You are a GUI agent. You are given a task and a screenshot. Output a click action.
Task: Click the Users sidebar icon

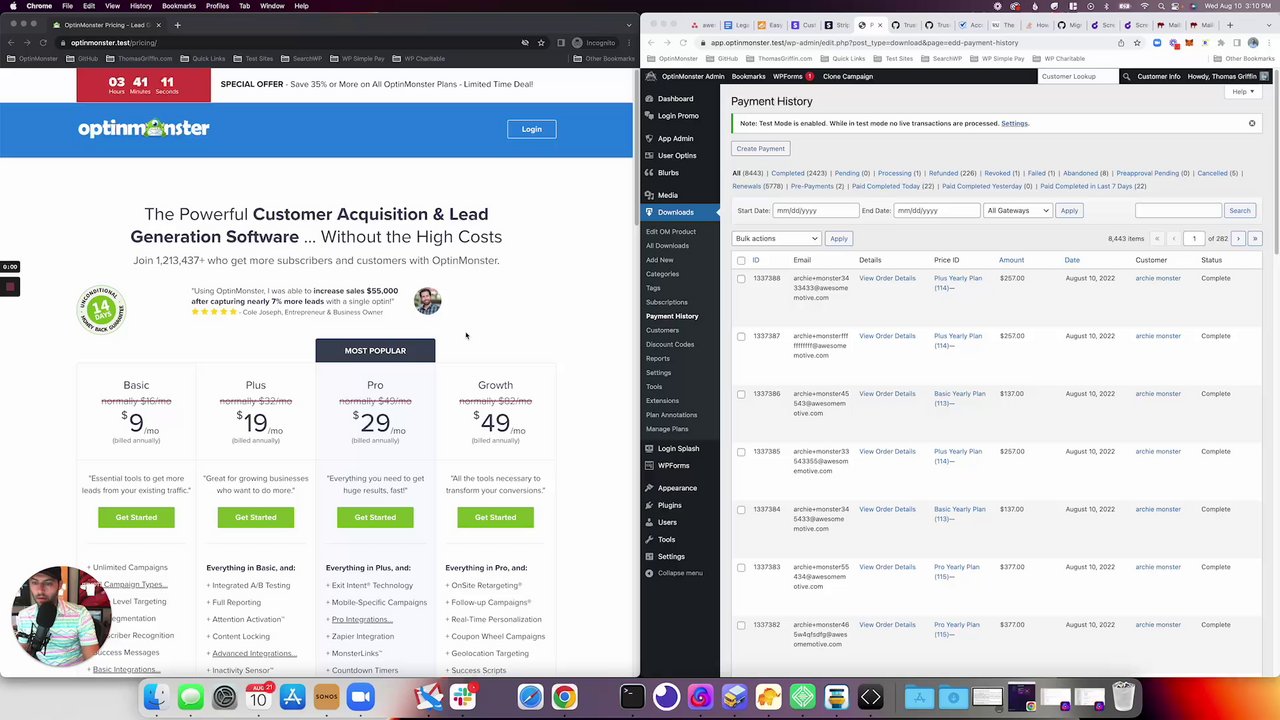point(649,522)
